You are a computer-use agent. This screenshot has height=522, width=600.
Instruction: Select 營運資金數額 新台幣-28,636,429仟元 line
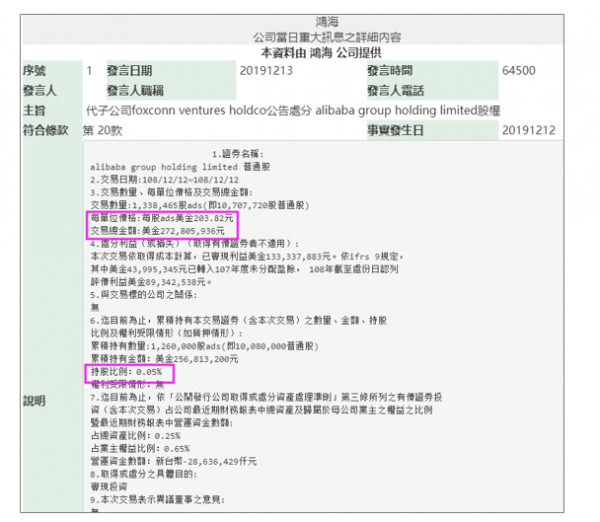tap(173, 462)
